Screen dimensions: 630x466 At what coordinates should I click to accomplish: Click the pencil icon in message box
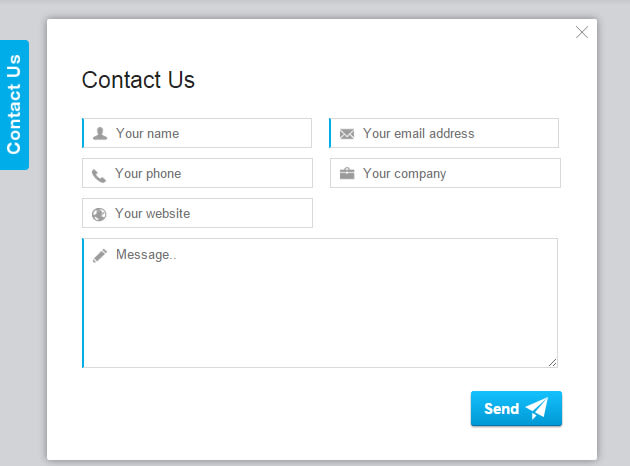100,256
